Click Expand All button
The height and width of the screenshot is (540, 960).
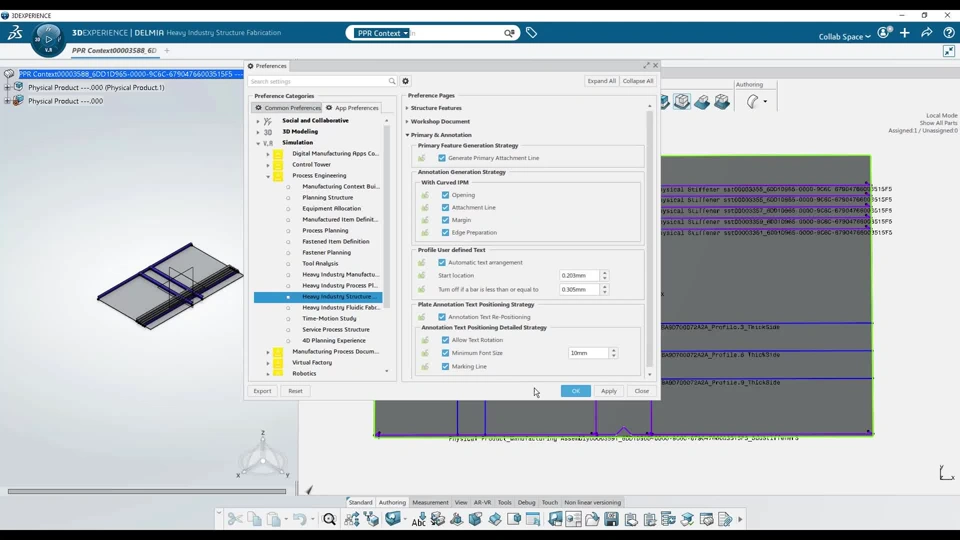[x=601, y=81]
